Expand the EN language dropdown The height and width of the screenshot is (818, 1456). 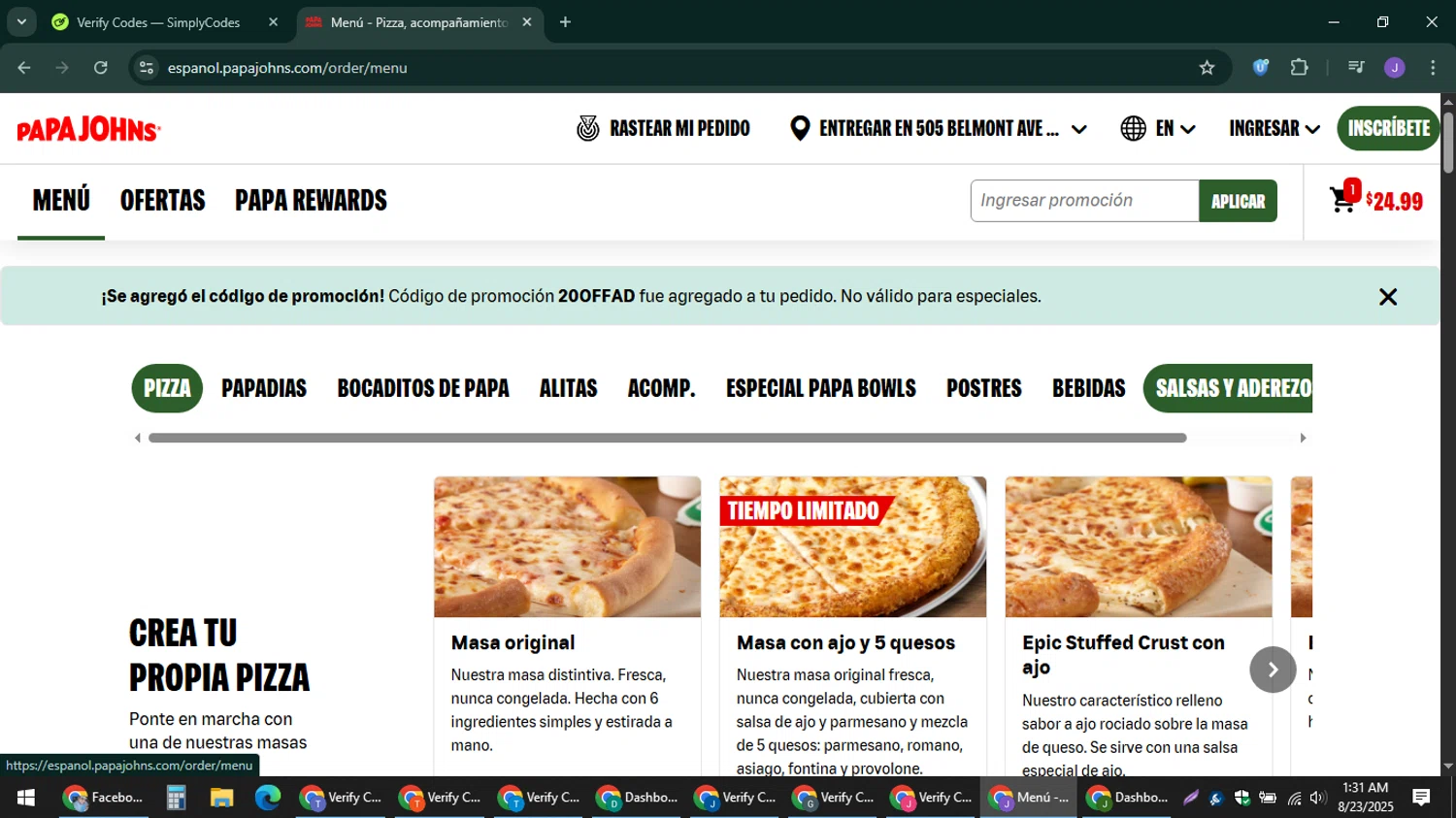[1187, 129]
